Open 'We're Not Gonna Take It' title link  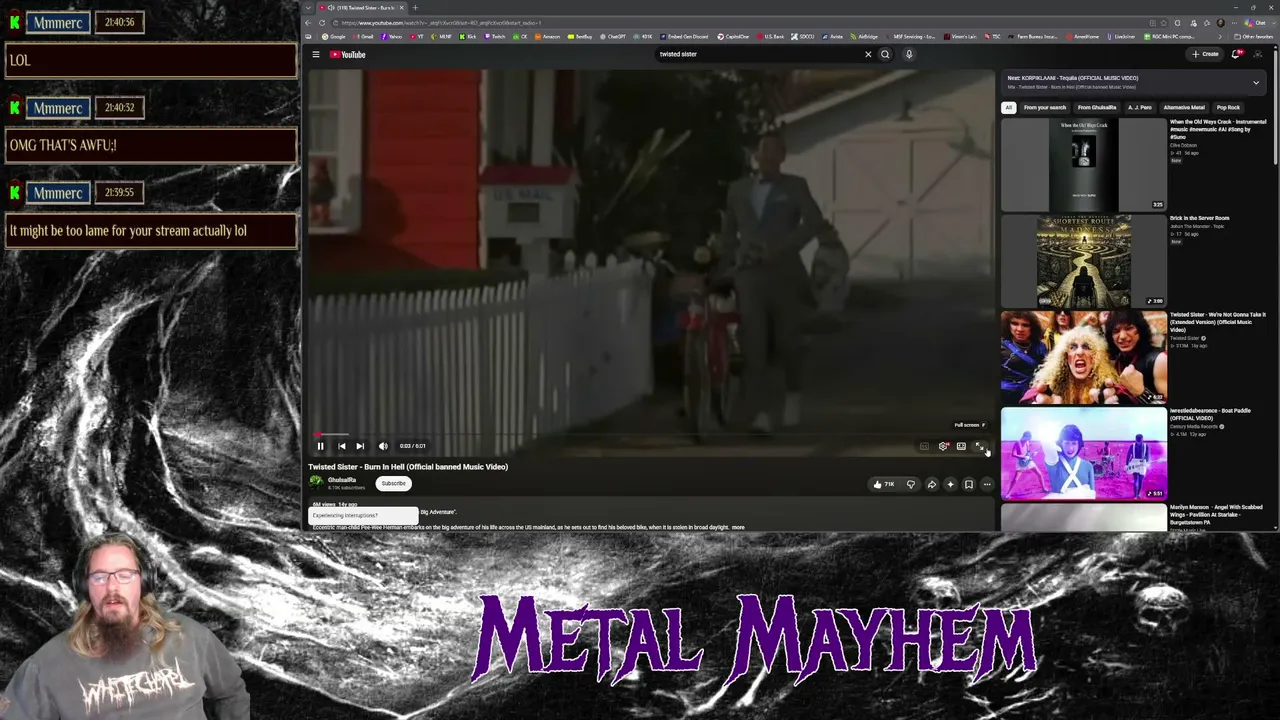tap(1218, 322)
